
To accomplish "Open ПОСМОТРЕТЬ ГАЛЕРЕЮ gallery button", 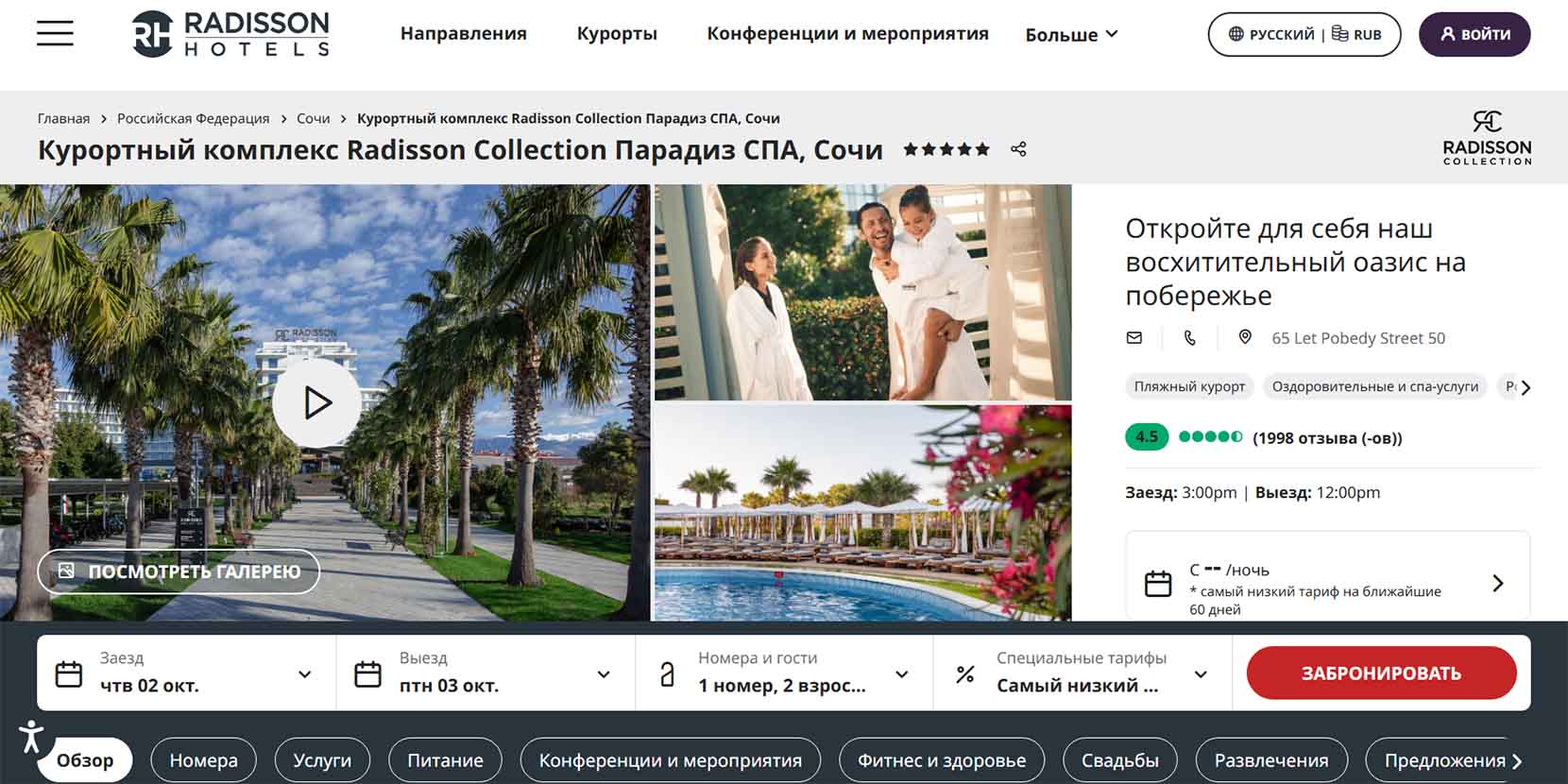I will click(x=179, y=571).
